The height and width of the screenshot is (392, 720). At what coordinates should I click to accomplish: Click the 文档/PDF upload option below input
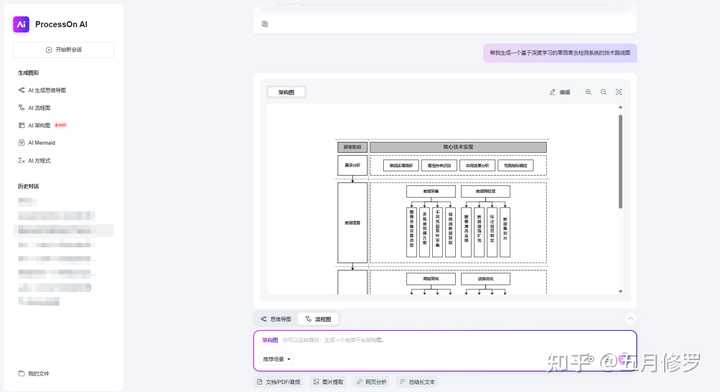tap(278, 382)
